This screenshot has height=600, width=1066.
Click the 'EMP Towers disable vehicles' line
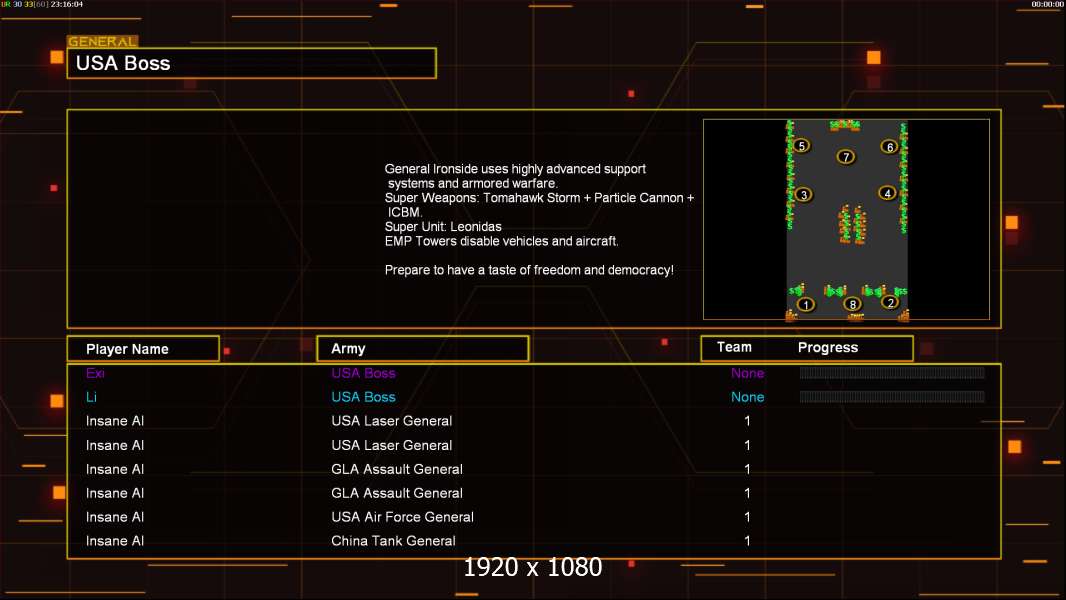pos(502,241)
